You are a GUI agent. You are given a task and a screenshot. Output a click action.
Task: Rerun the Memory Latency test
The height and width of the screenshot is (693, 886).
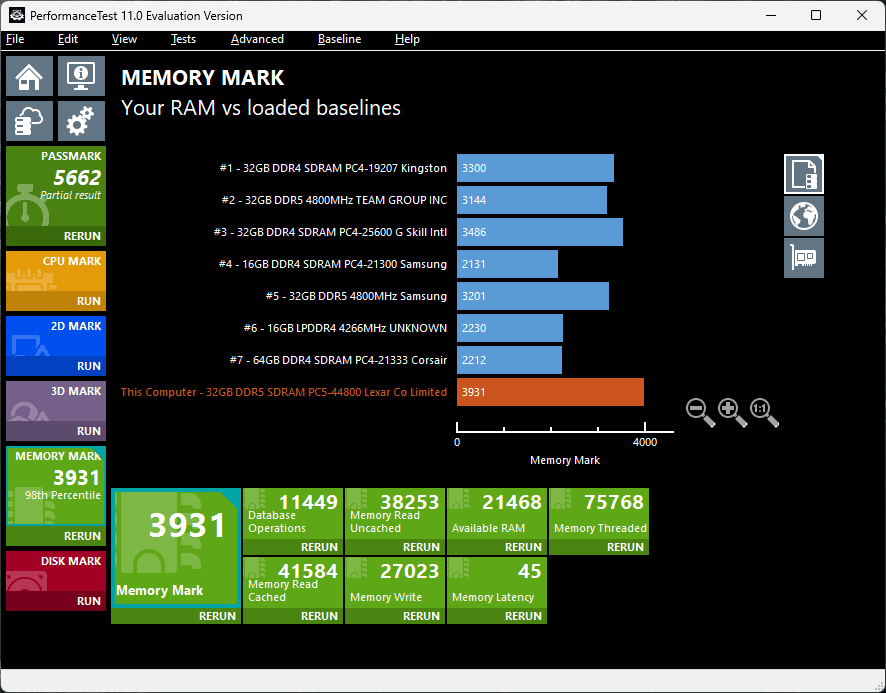pyautogui.click(x=523, y=616)
